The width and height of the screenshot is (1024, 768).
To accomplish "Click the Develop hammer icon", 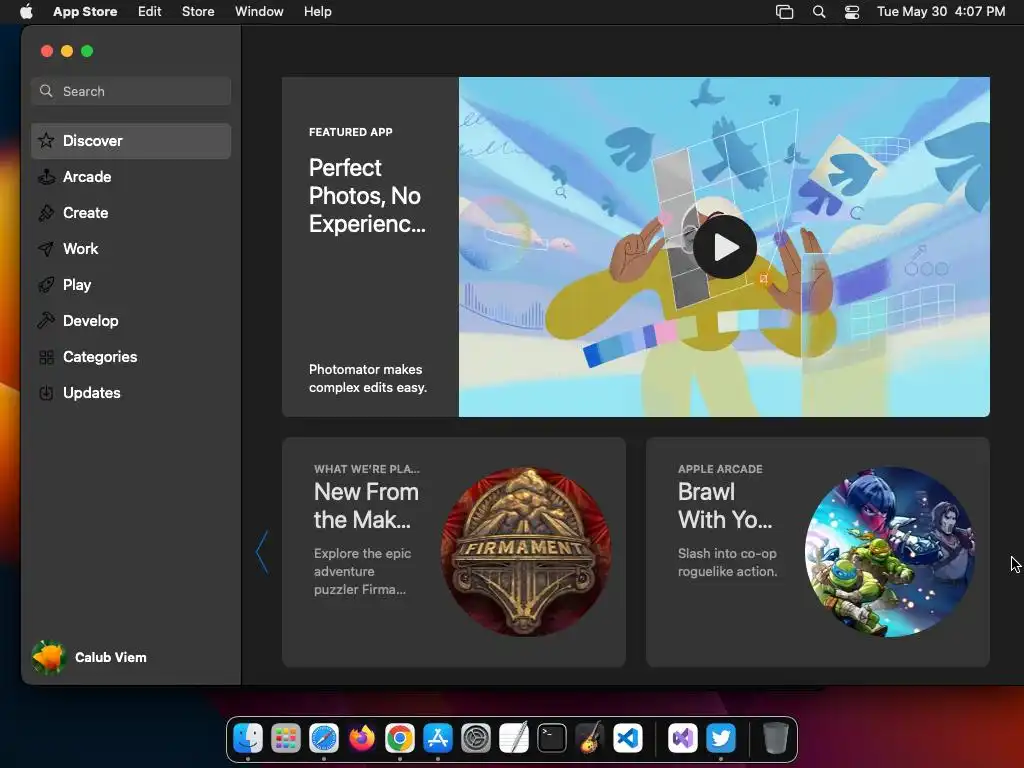I will pyautogui.click(x=46, y=321).
